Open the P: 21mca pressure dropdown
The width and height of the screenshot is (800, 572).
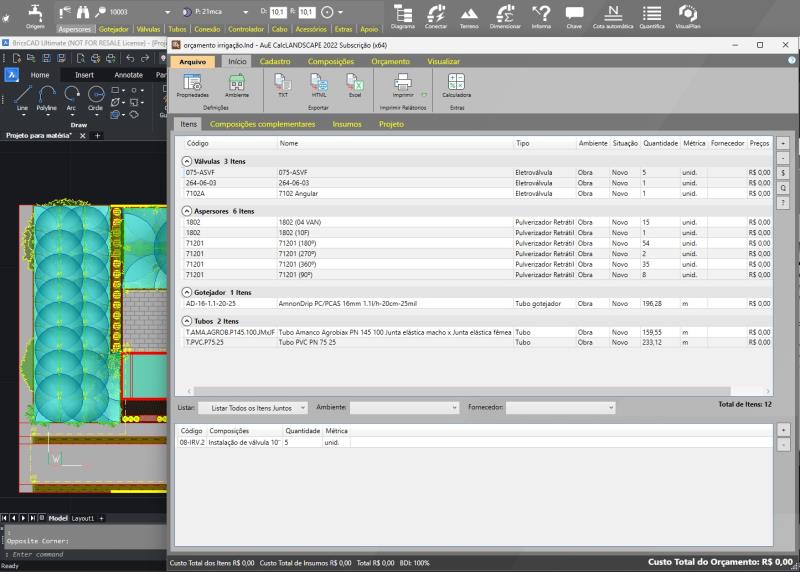pos(245,12)
